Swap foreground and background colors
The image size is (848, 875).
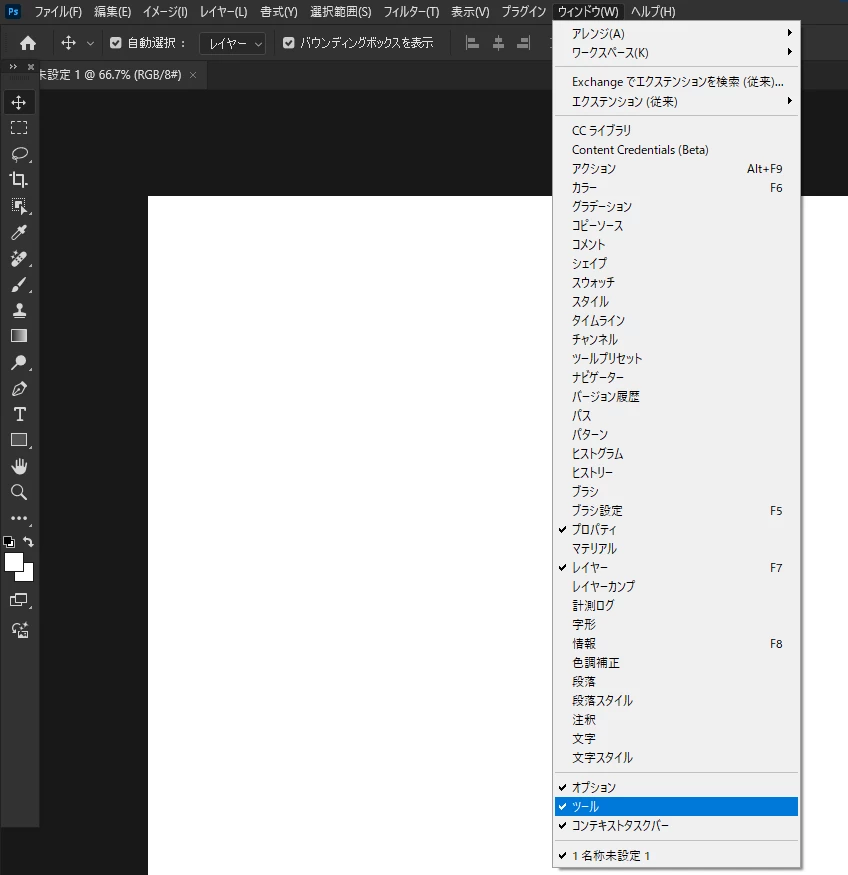tap(28, 541)
